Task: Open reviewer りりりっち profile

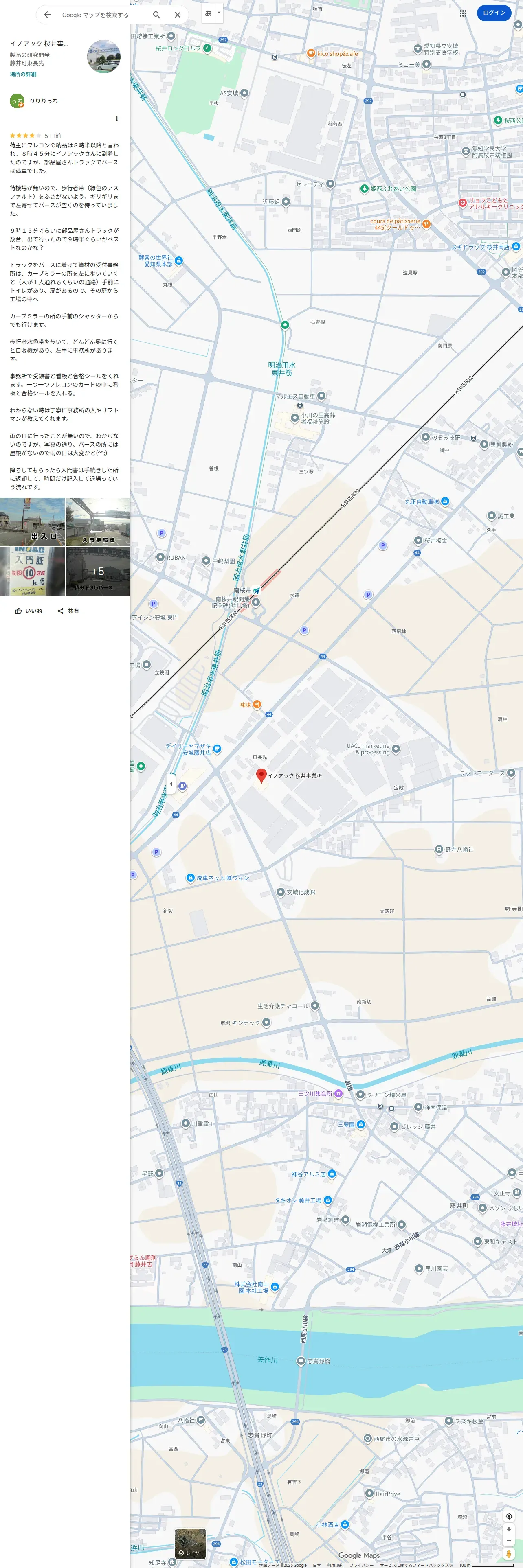Action: (x=44, y=101)
